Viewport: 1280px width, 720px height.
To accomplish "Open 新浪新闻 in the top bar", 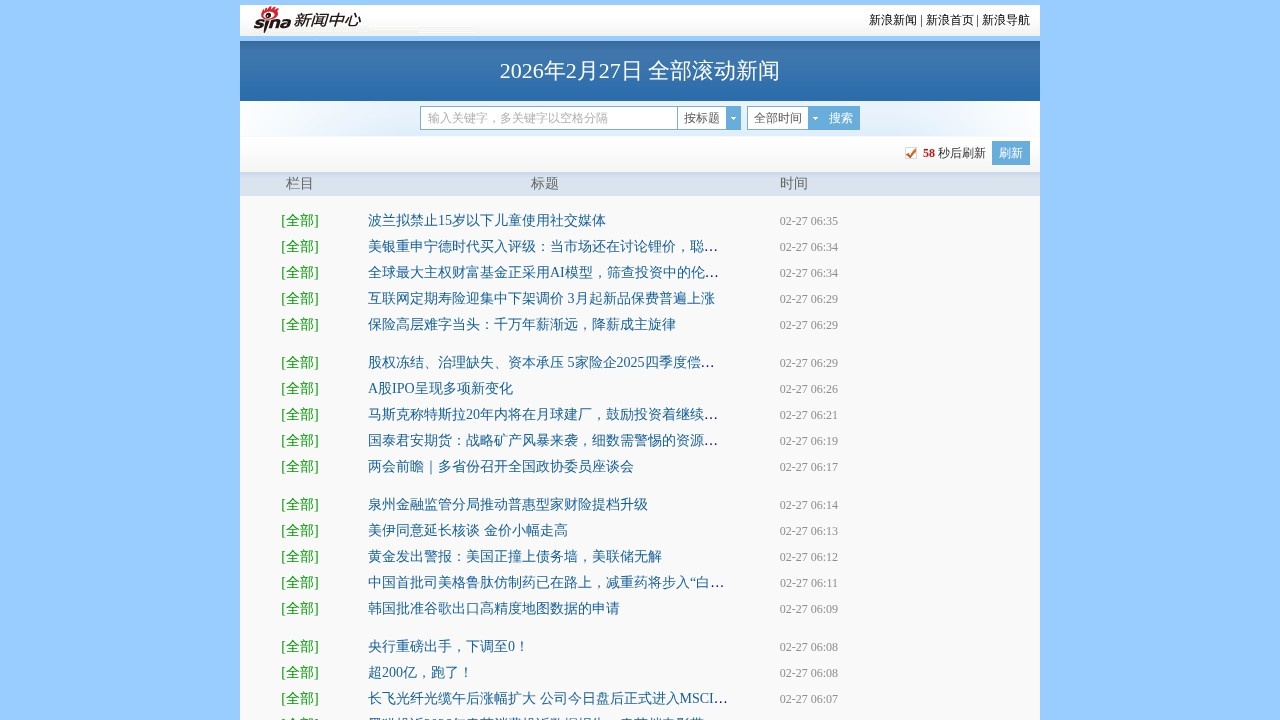I will click(x=893, y=19).
